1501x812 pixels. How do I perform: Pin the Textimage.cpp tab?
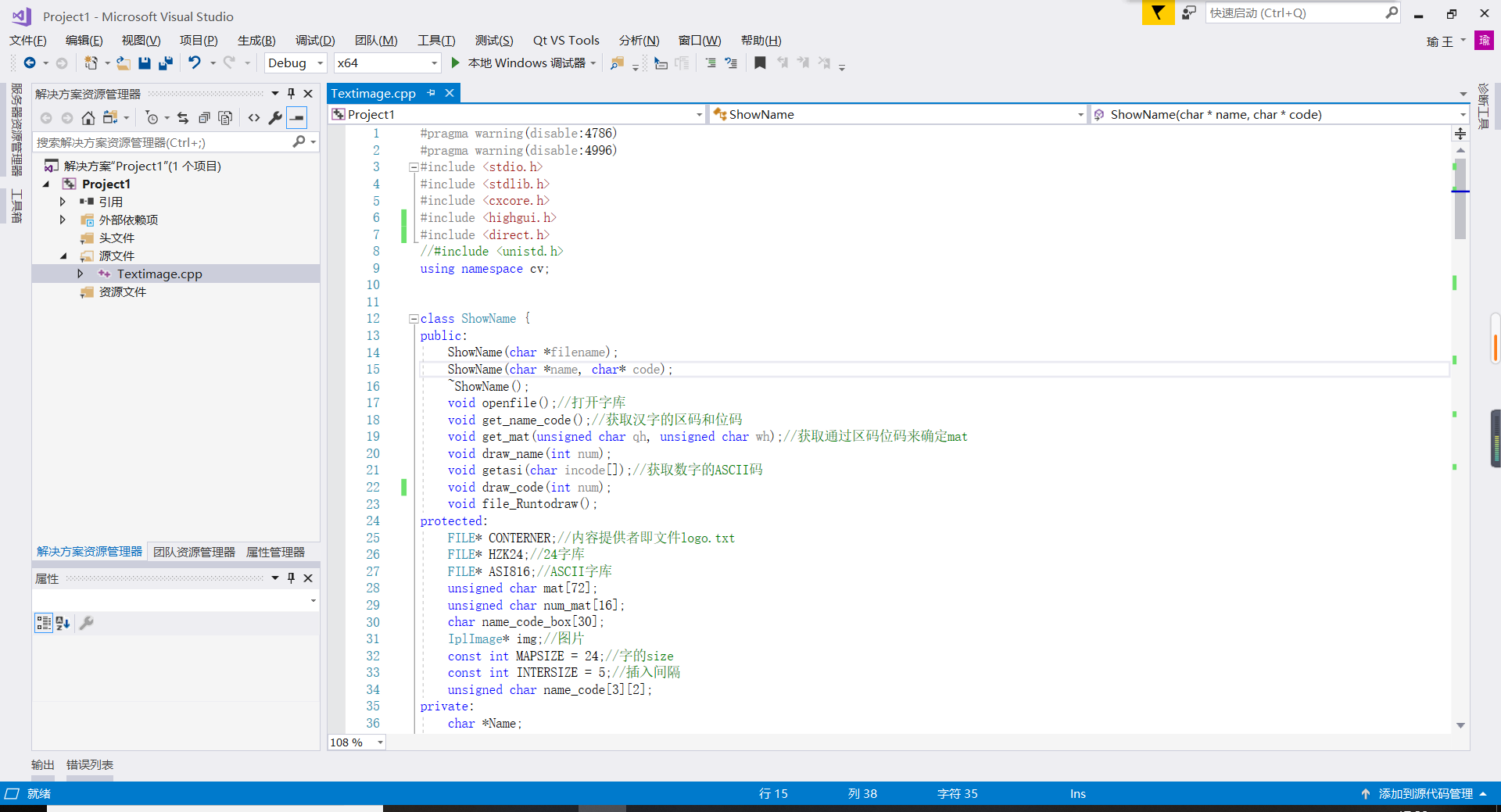pos(432,93)
